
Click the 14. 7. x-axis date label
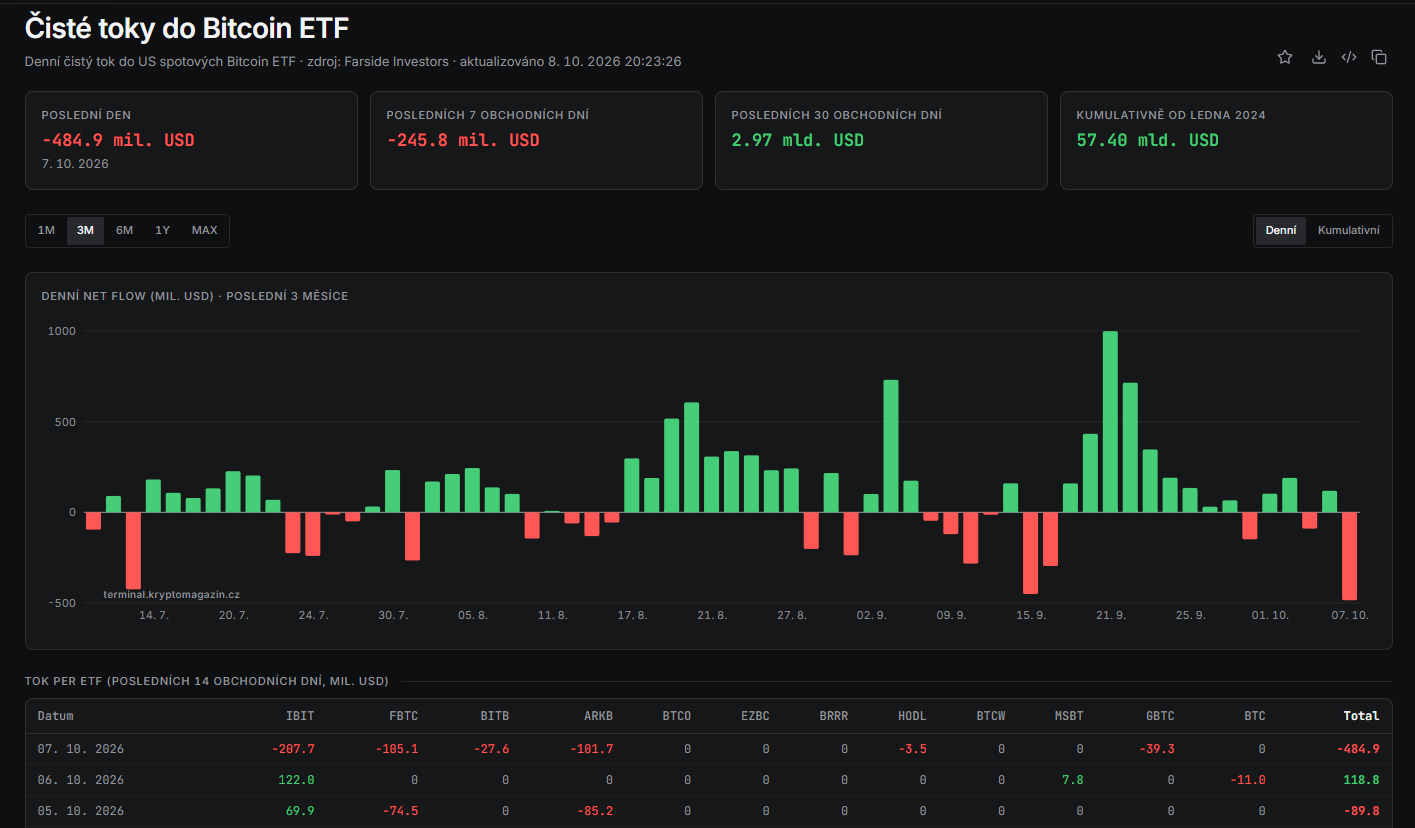pos(154,615)
